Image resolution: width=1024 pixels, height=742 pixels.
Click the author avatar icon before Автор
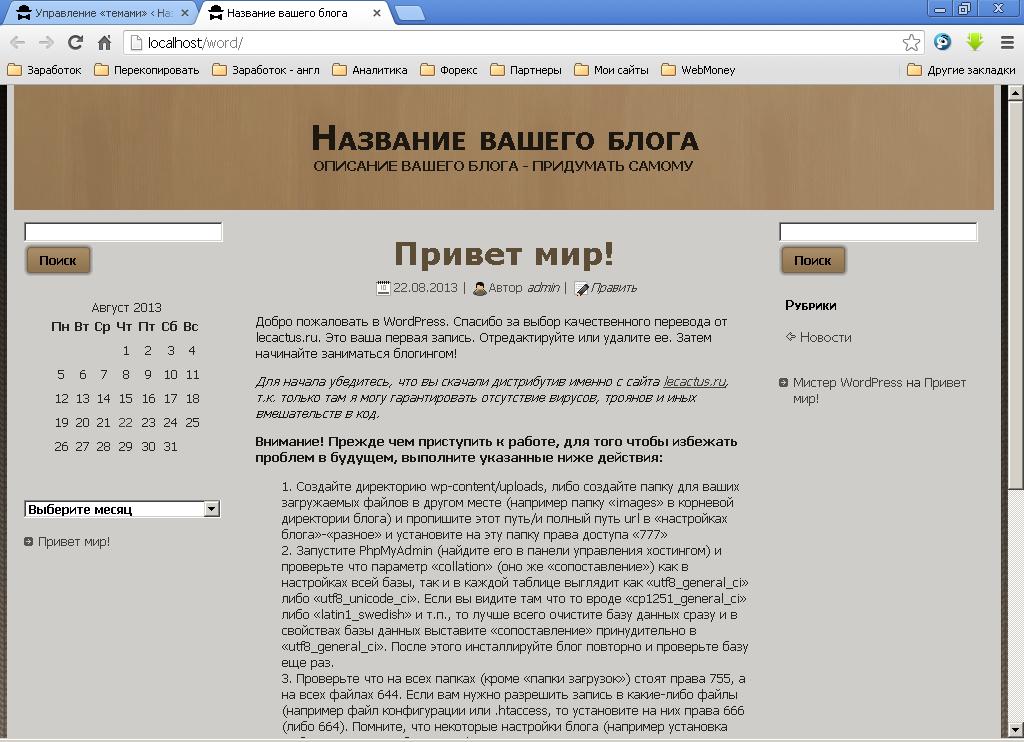(x=479, y=288)
